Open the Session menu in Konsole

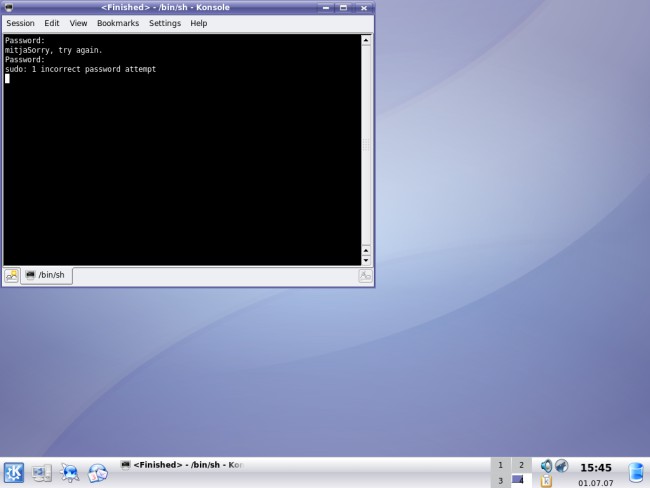(20, 23)
